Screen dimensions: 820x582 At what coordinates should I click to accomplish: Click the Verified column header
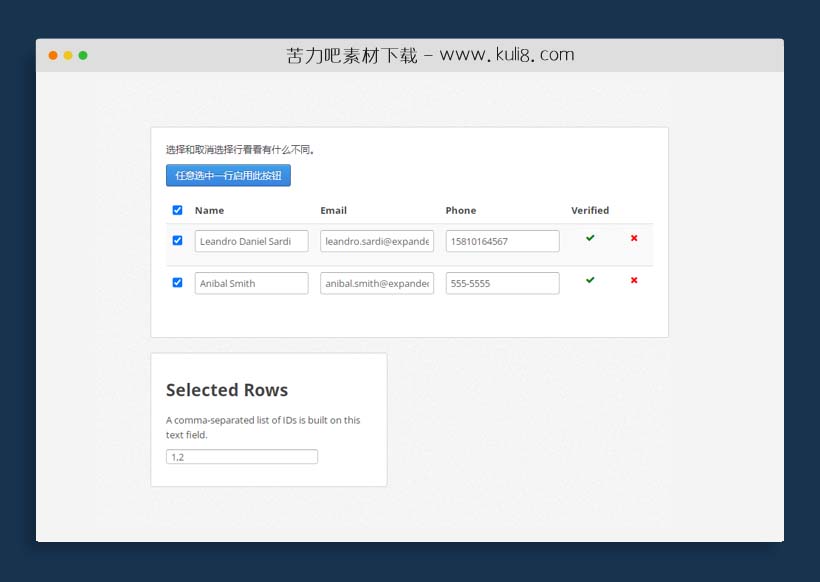coord(590,210)
